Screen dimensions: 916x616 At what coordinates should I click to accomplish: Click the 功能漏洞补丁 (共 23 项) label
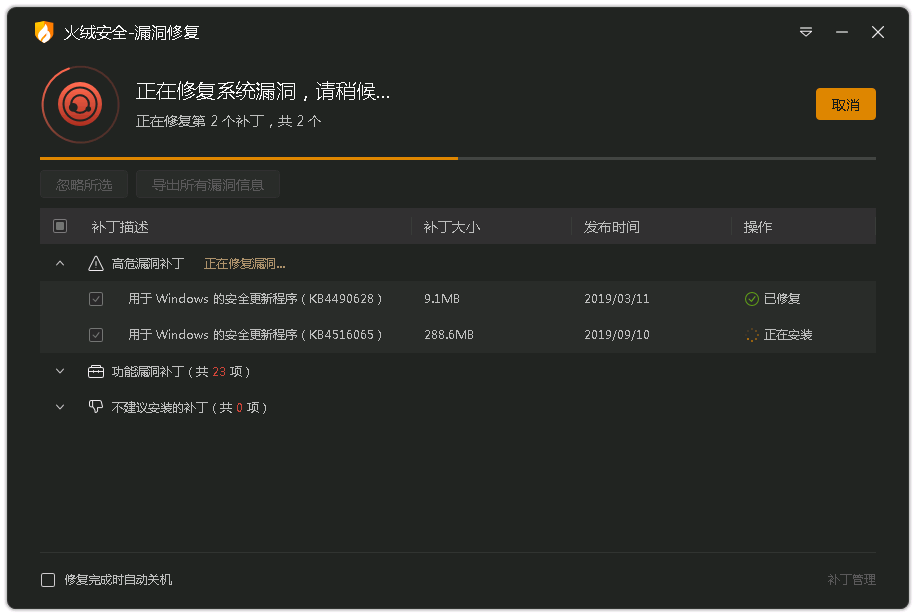click(x=181, y=372)
